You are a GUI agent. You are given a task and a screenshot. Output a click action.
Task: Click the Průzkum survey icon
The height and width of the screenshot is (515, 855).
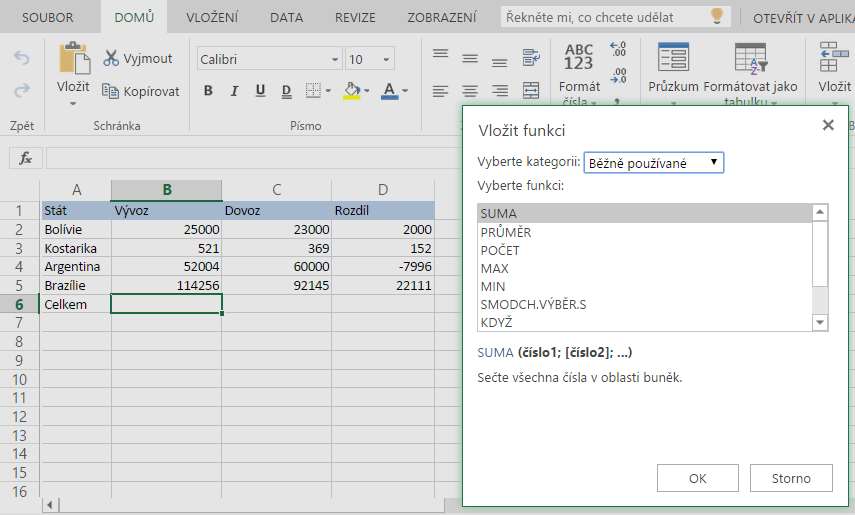pos(673,57)
